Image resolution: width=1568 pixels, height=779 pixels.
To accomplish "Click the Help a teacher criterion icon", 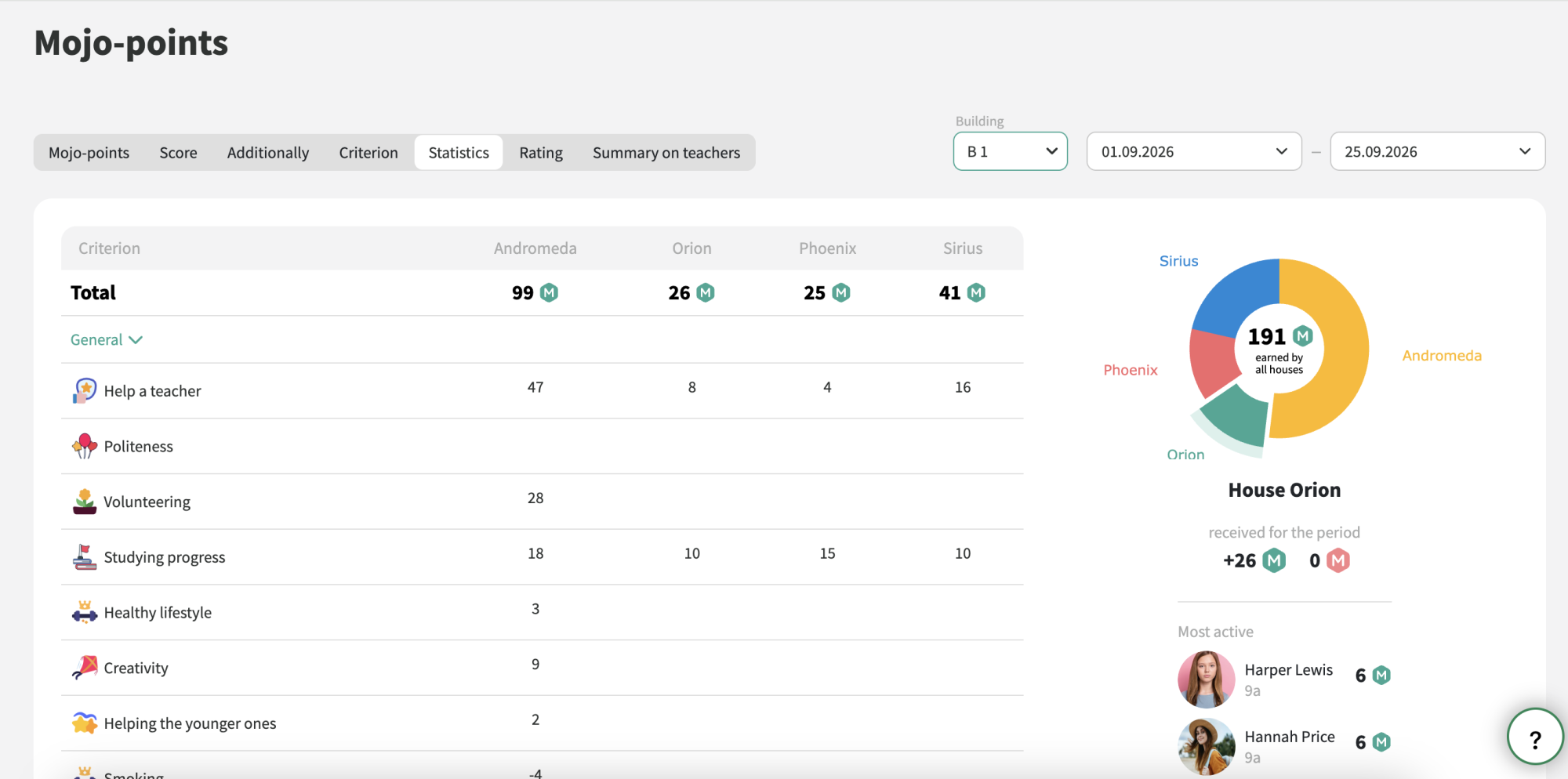I will click(85, 390).
